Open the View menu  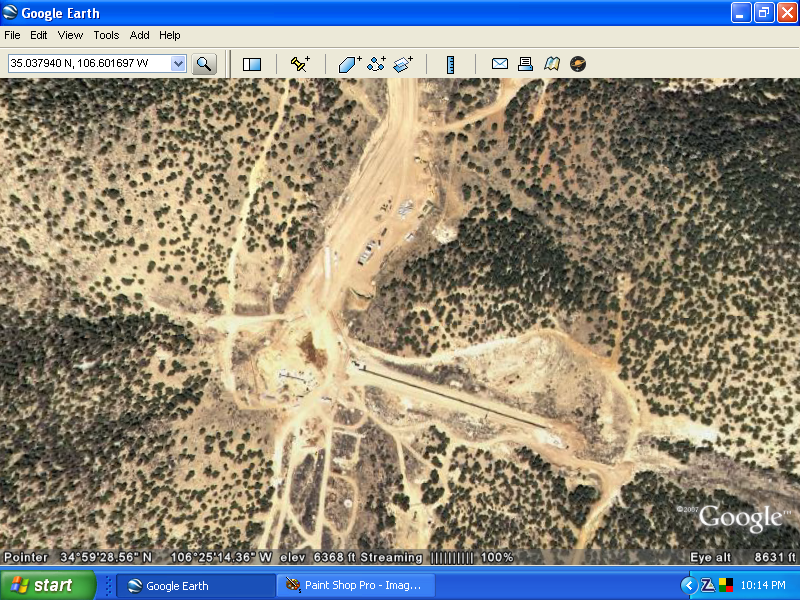click(x=70, y=35)
